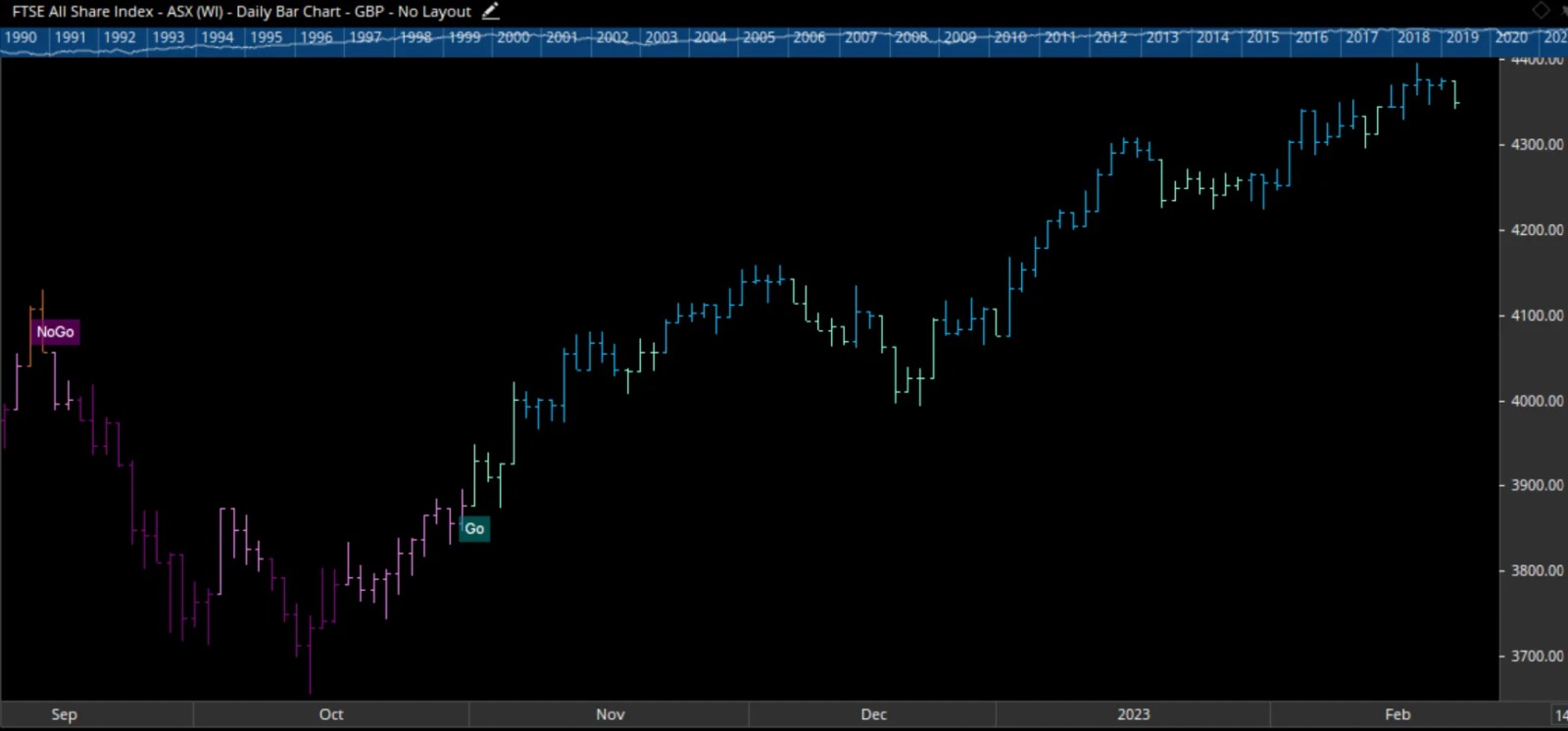Screen dimensions: 1568x731
Task: Jump to 2010 in the year navigator
Action: (1010, 37)
